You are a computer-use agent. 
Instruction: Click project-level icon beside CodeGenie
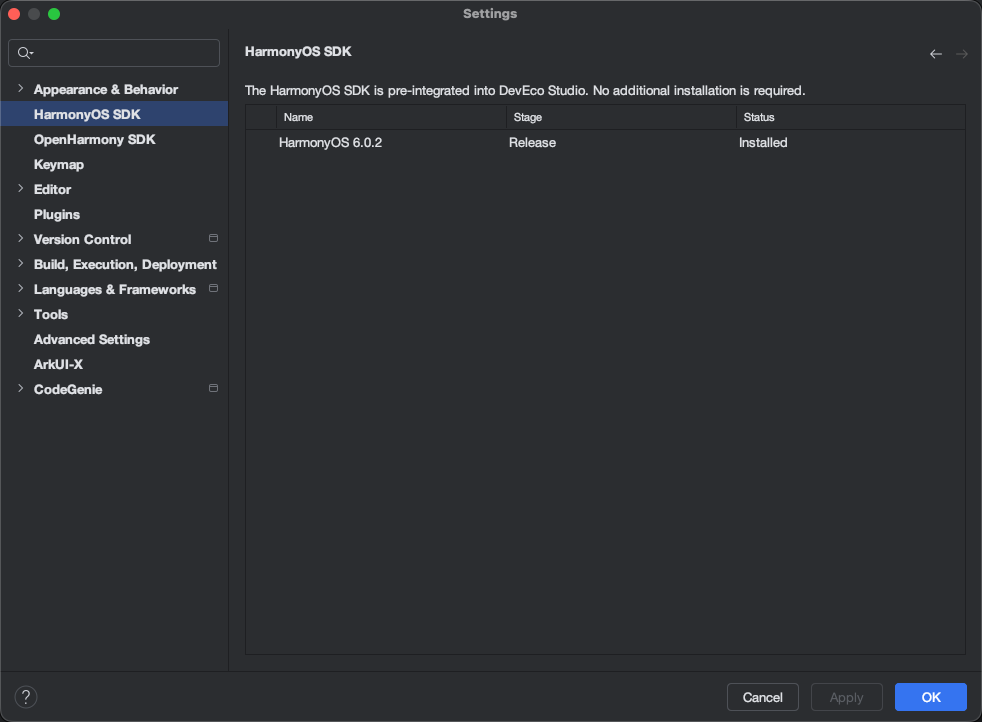point(213,389)
